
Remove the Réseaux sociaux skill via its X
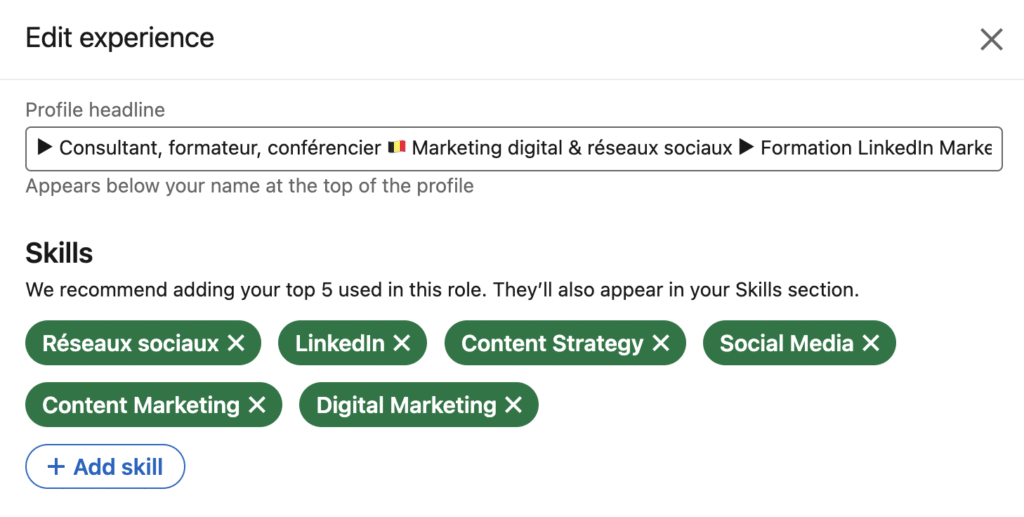tap(236, 344)
